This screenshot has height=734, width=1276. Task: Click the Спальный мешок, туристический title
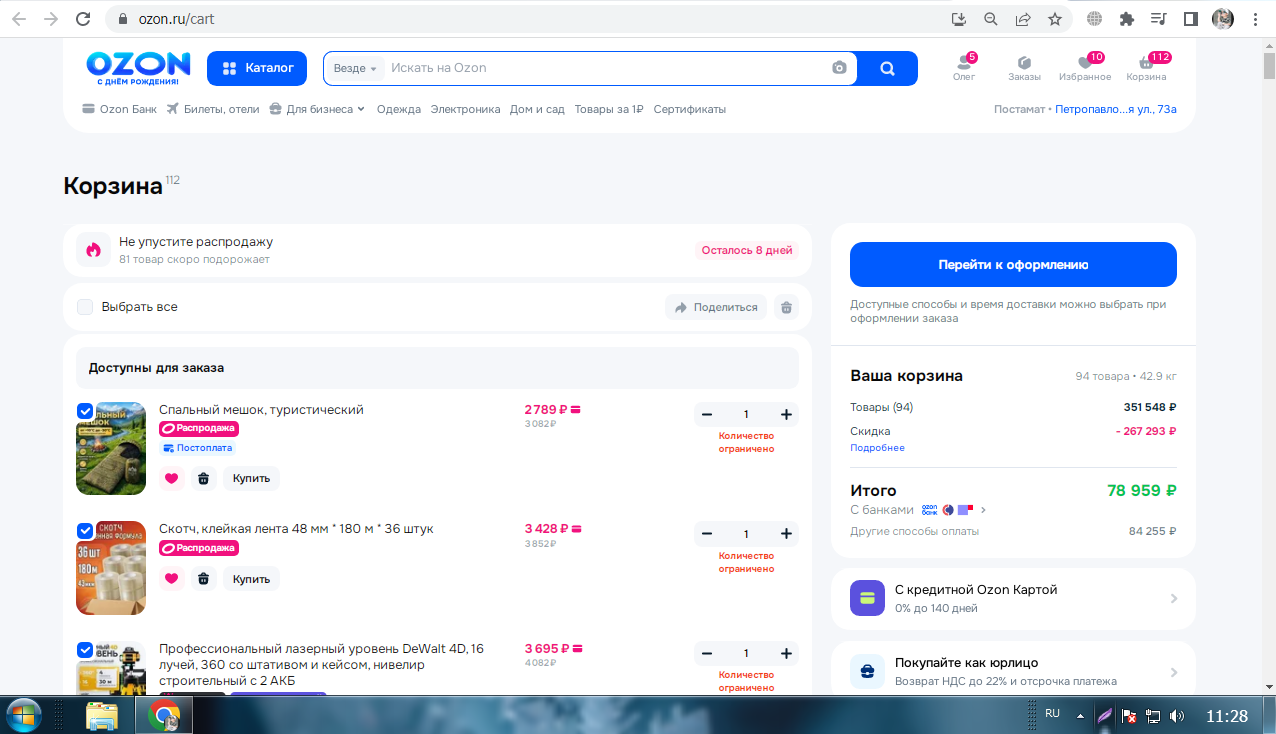tap(261, 409)
